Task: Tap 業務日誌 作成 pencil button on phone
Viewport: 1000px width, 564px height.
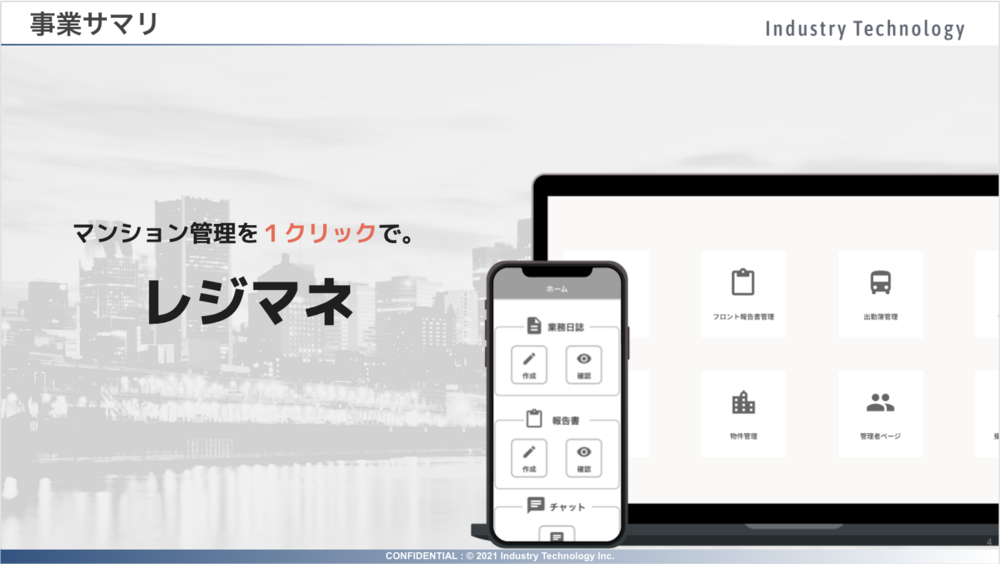Action: coord(529,365)
